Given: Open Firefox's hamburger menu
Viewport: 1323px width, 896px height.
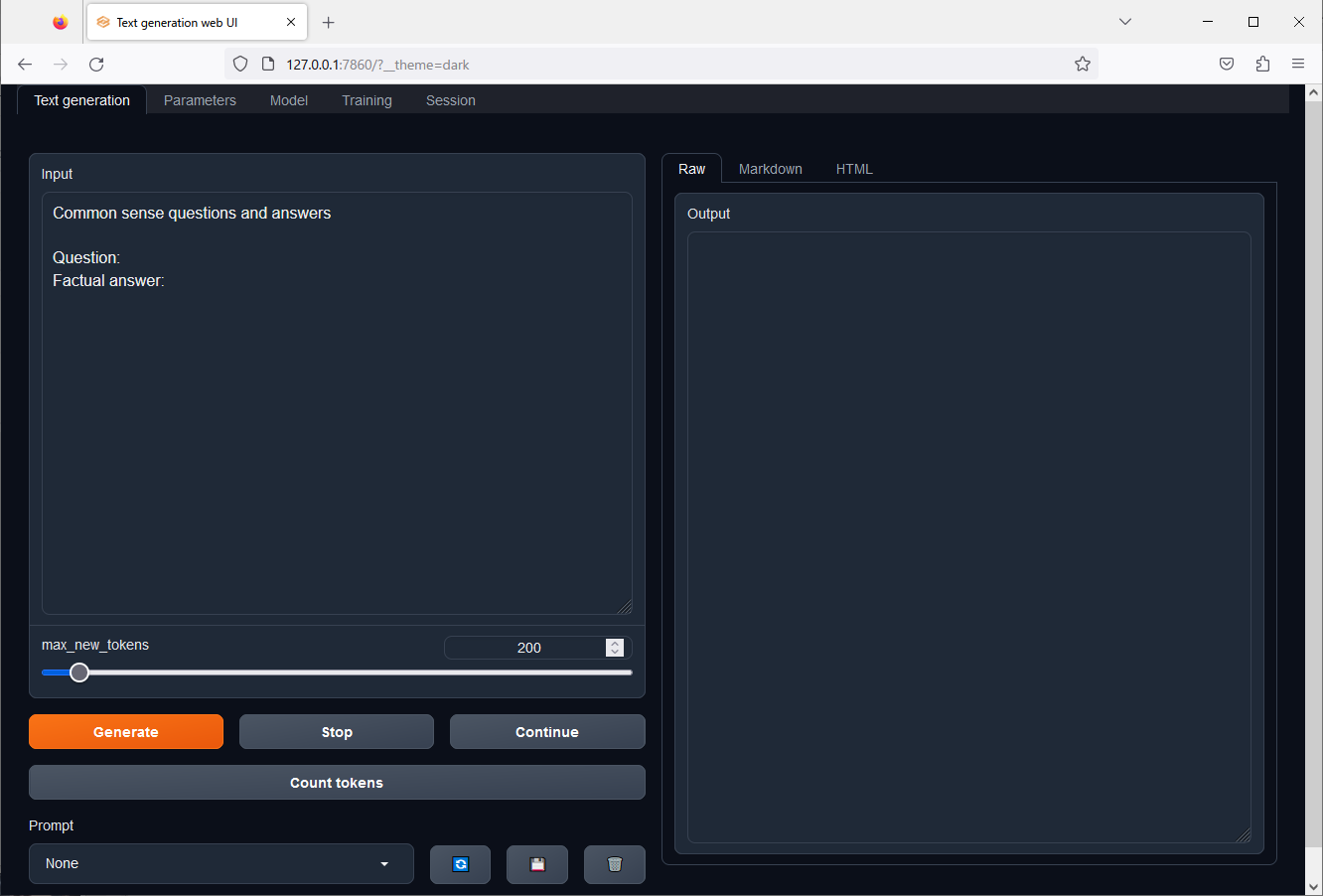Looking at the screenshot, I should click(1298, 64).
